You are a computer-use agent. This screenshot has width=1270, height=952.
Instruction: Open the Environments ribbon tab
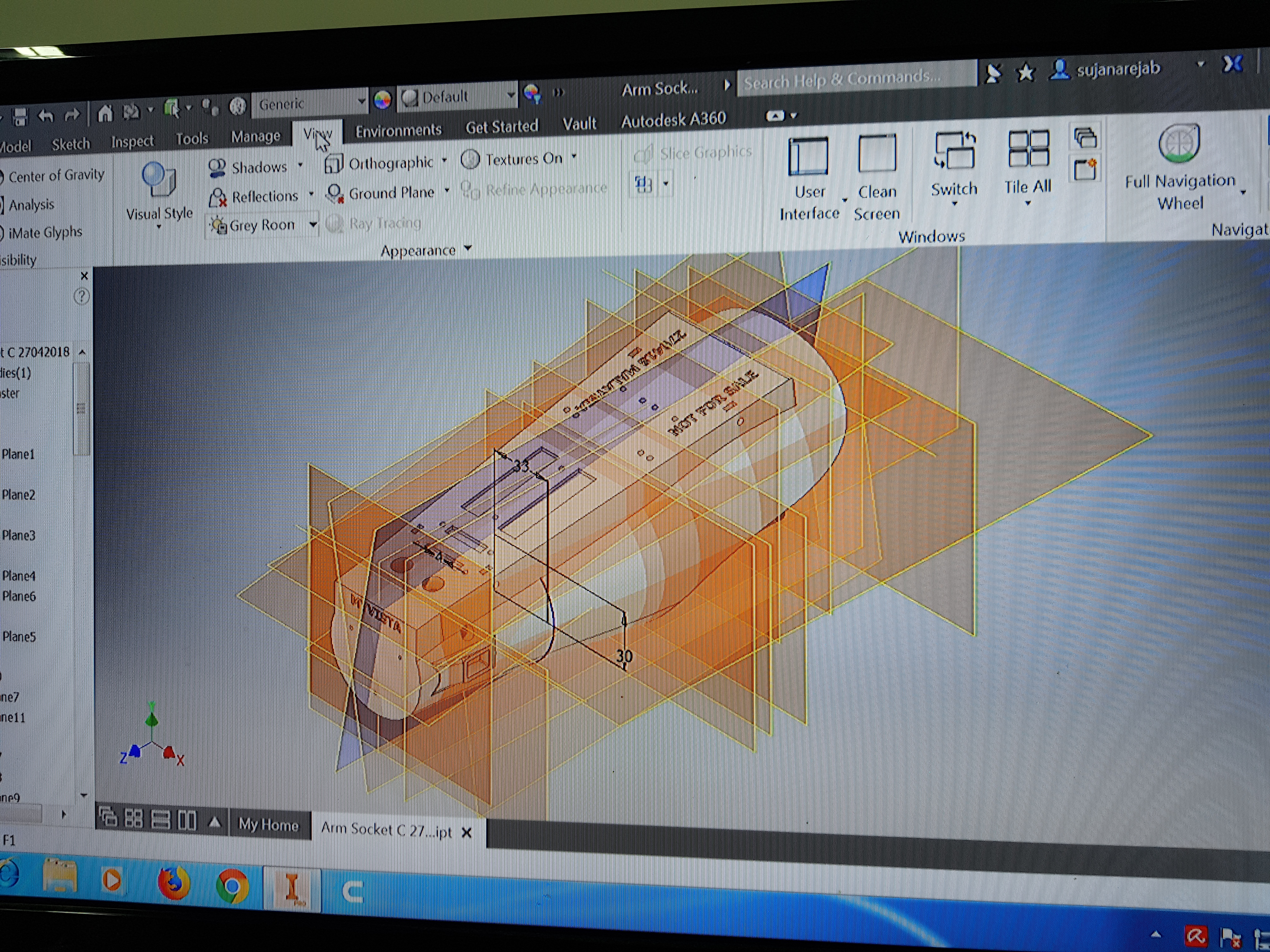pyautogui.click(x=398, y=130)
